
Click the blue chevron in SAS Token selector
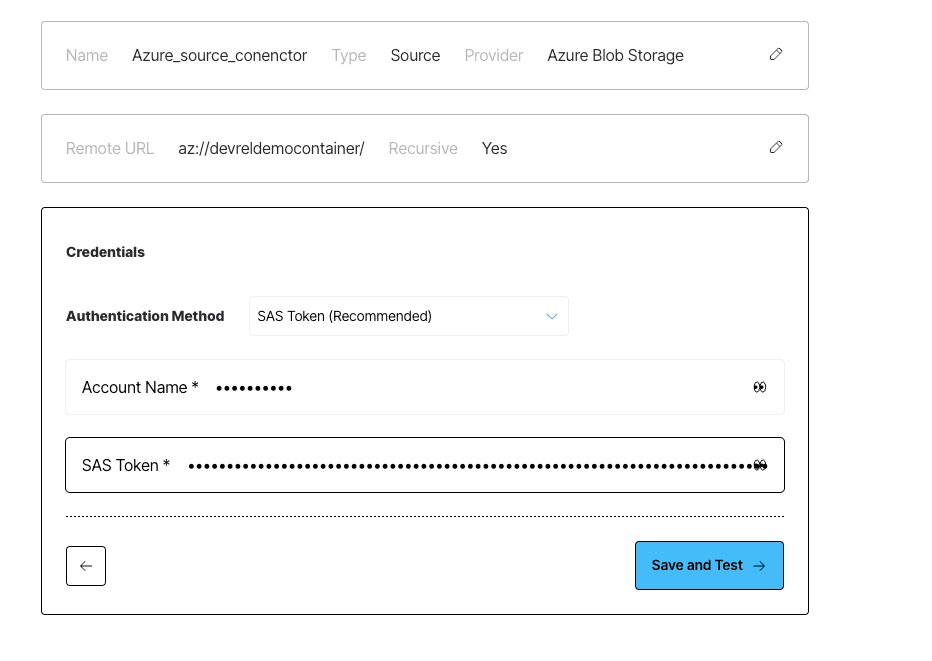pos(552,316)
